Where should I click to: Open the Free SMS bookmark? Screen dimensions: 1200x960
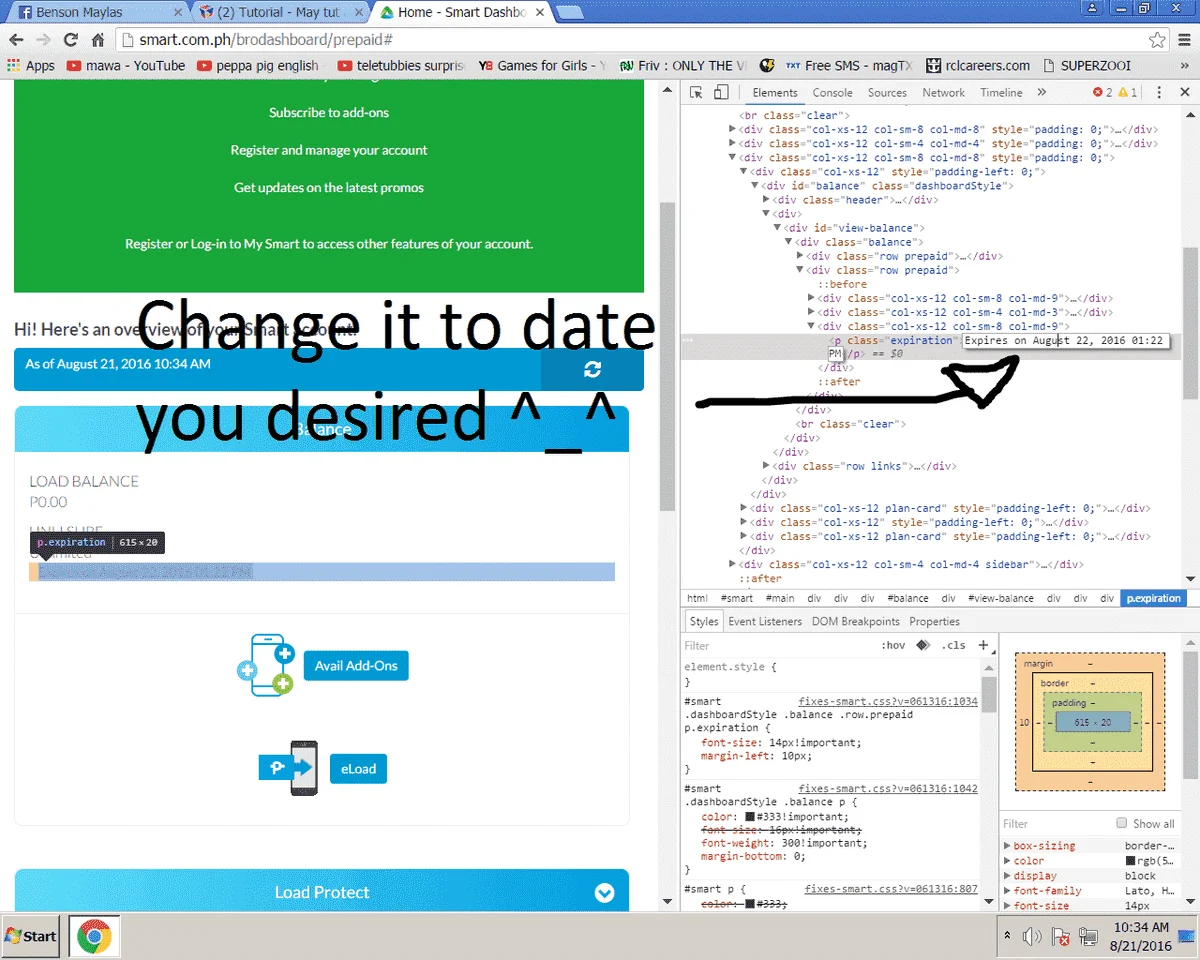pyautogui.click(x=849, y=65)
